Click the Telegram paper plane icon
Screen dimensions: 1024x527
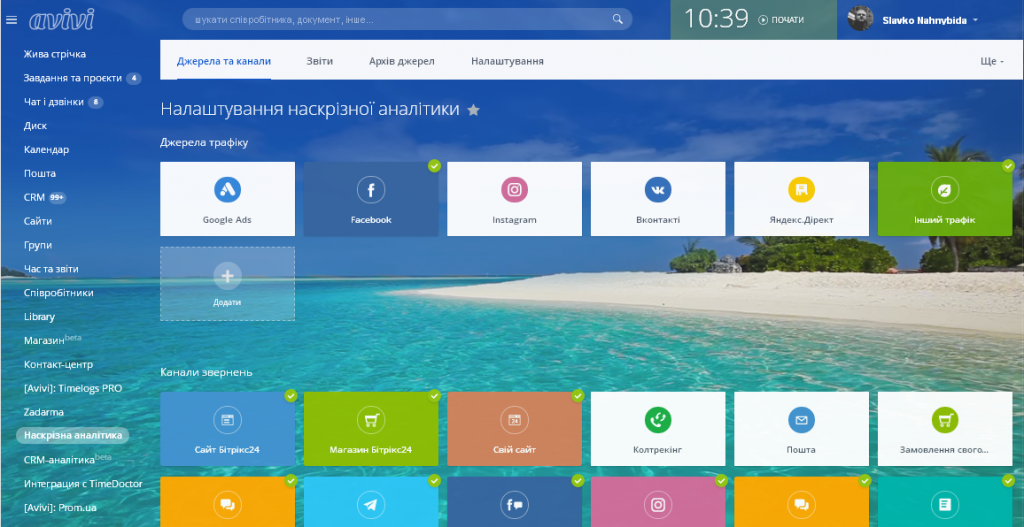pos(371,505)
